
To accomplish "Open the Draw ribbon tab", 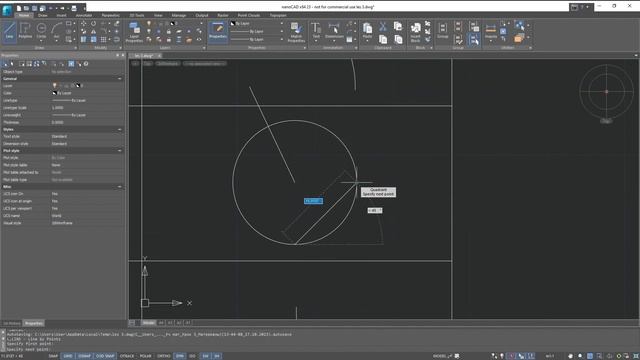I will [x=42, y=15].
